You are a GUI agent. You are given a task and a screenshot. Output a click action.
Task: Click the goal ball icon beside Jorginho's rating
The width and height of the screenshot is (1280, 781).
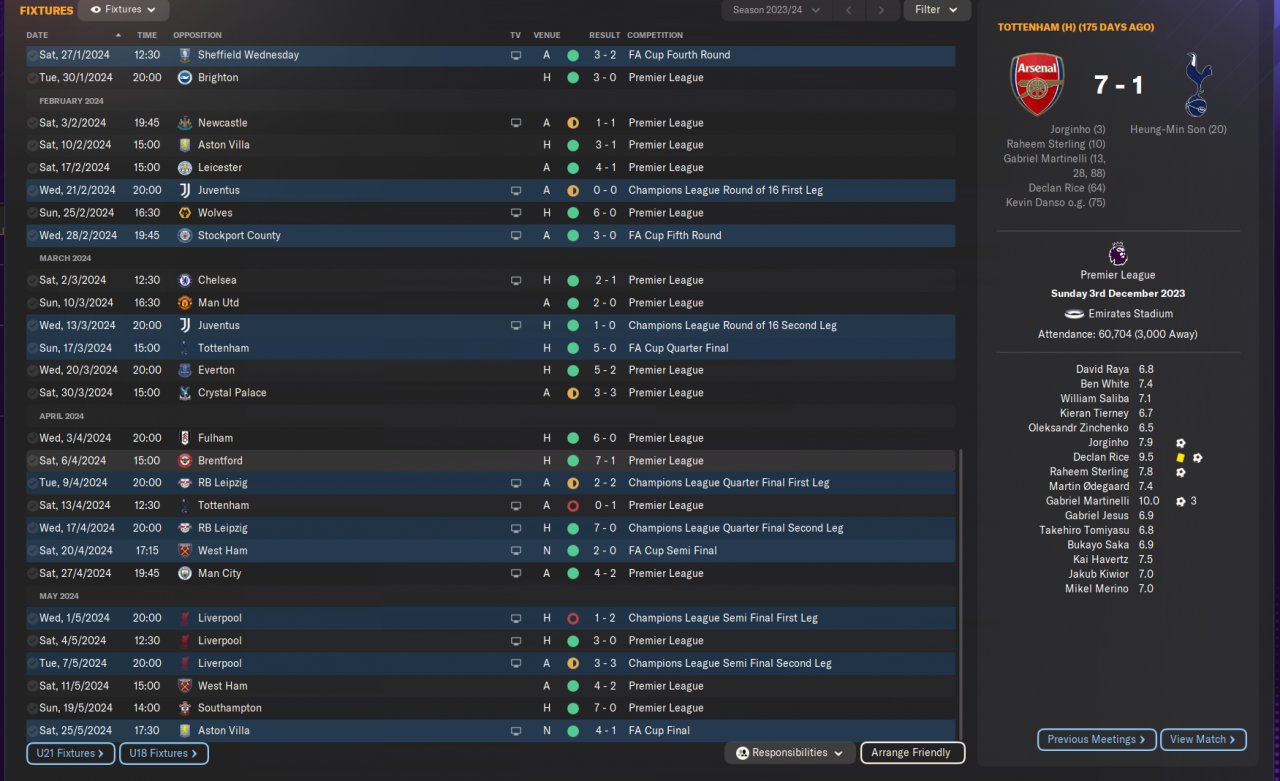point(1181,443)
